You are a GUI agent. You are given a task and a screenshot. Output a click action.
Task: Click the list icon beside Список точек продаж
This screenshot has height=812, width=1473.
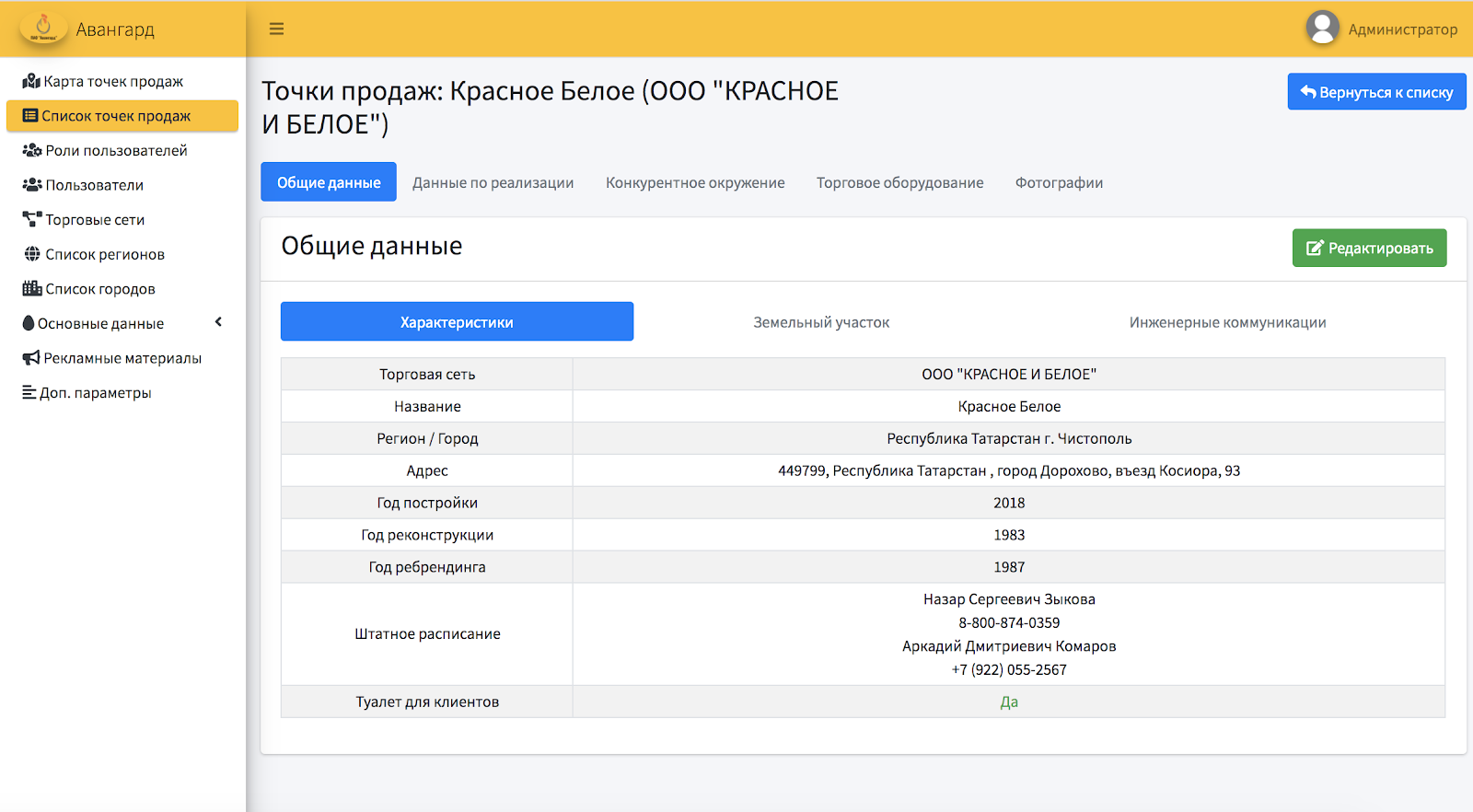tap(30, 116)
